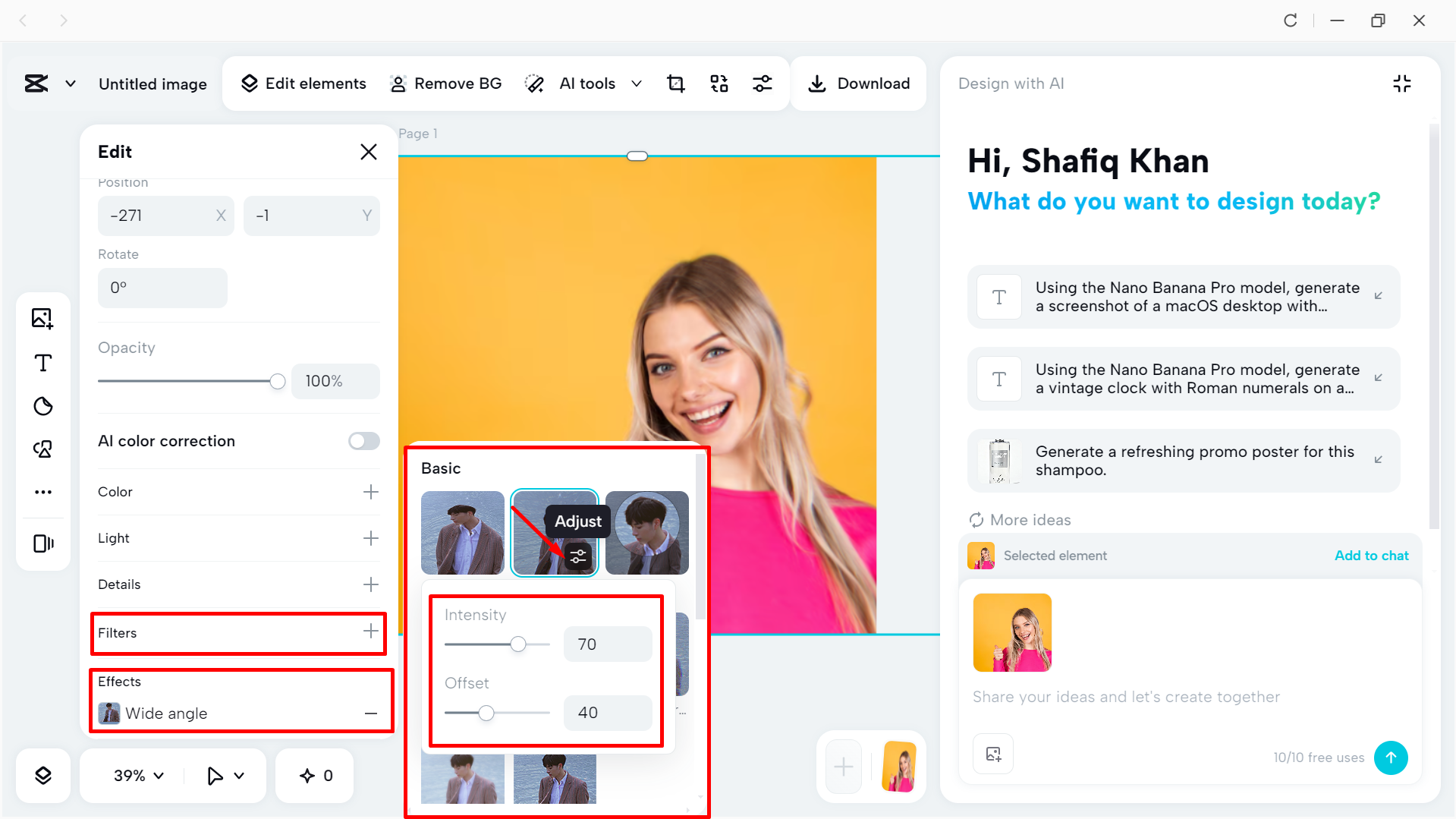Click the Offset value field 40
The width and height of the screenshot is (1456, 819).
pos(608,713)
